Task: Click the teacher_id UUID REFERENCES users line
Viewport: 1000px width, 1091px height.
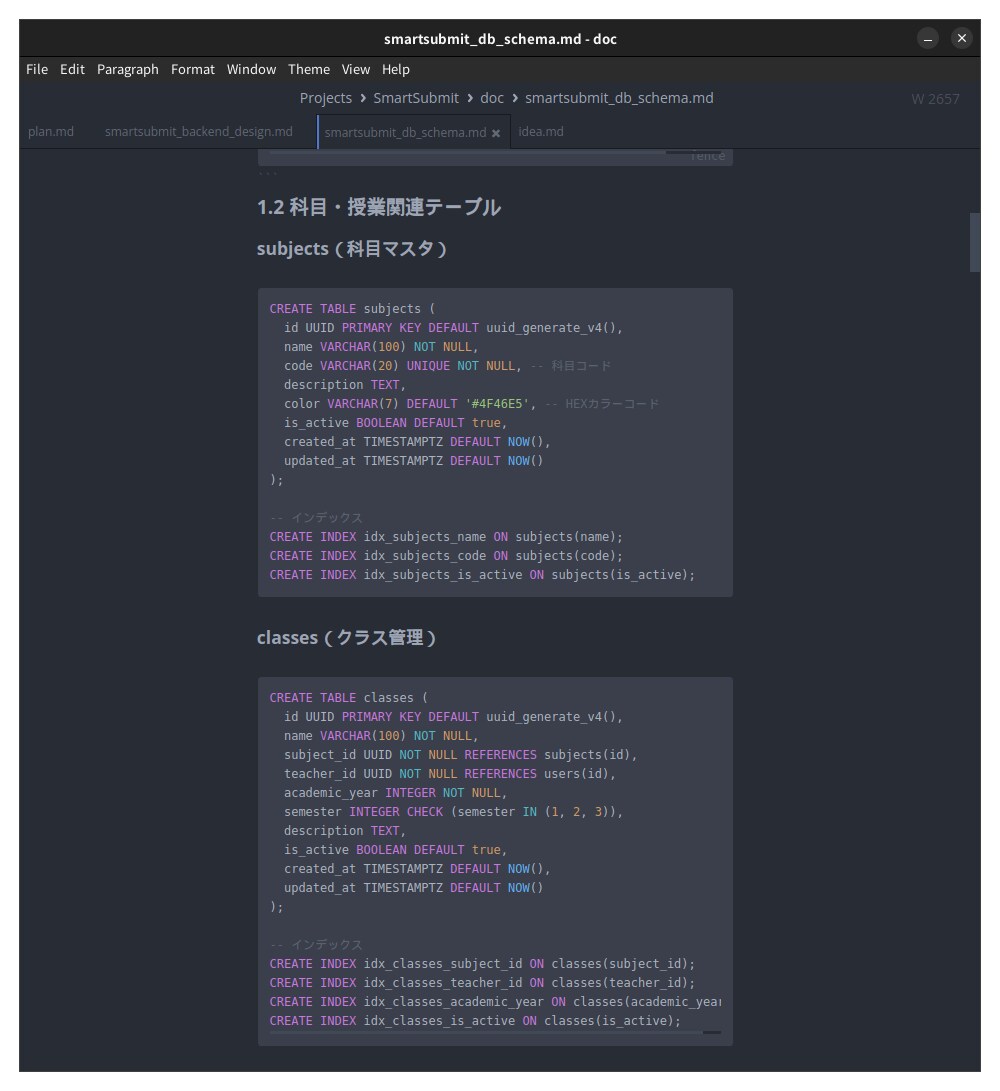Action: click(450, 774)
